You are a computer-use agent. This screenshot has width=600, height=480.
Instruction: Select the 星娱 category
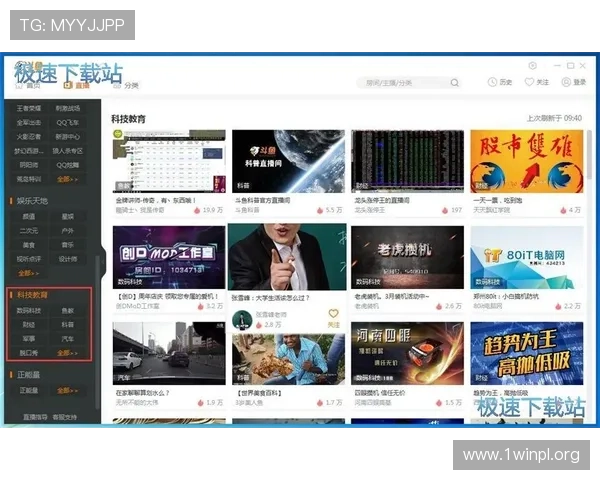68,217
